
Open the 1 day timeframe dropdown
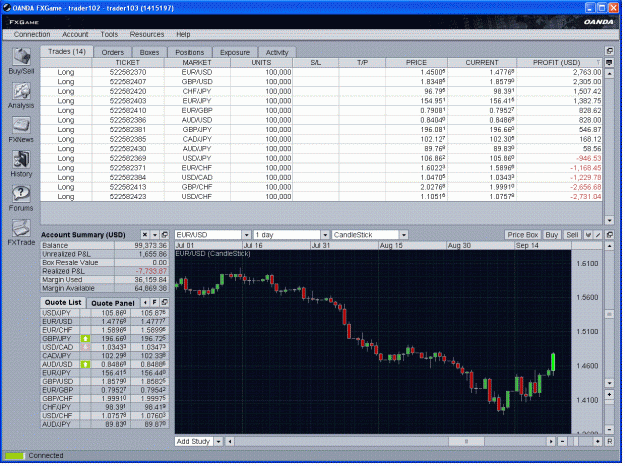[x=325, y=235]
